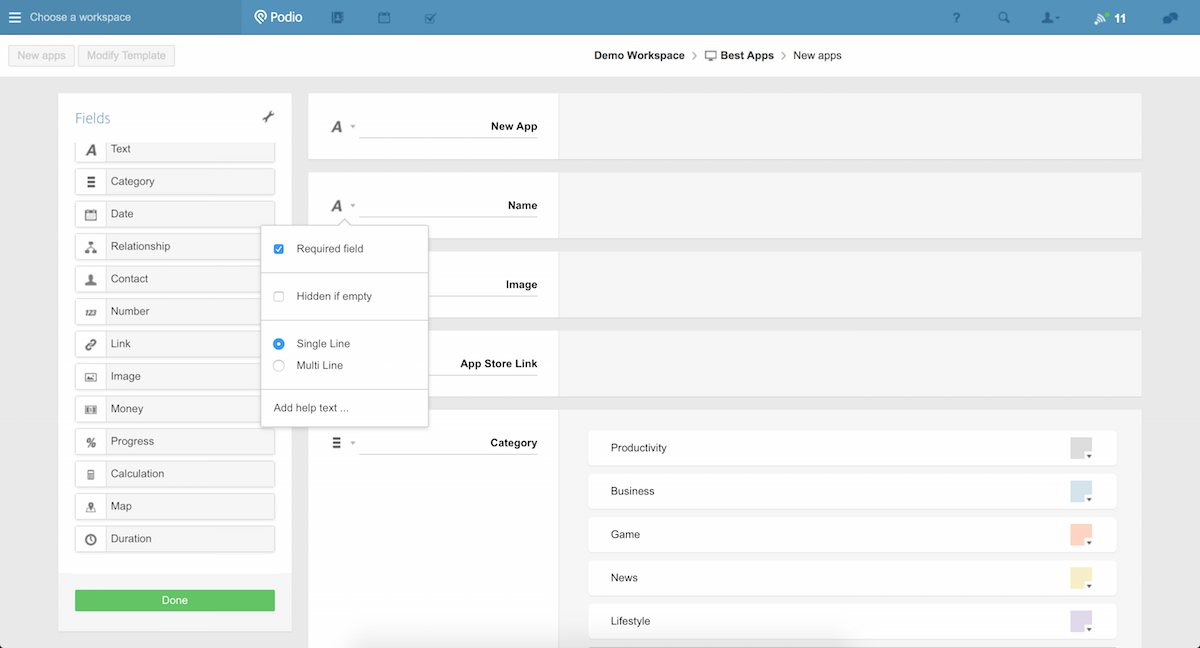
Task: Choose Add help text menu entry
Action: (311, 408)
